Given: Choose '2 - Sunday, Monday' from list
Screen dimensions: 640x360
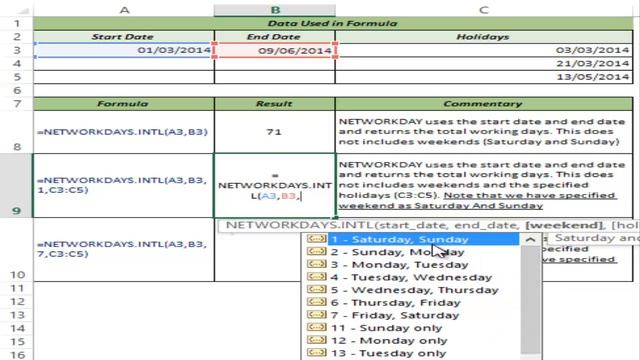Looking at the screenshot, I should pyautogui.click(x=398, y=252).
